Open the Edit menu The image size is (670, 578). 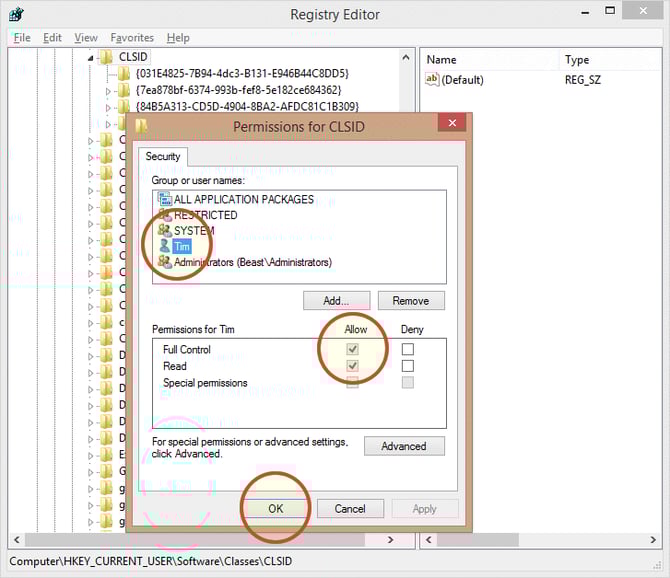click(x=52, y=37)
